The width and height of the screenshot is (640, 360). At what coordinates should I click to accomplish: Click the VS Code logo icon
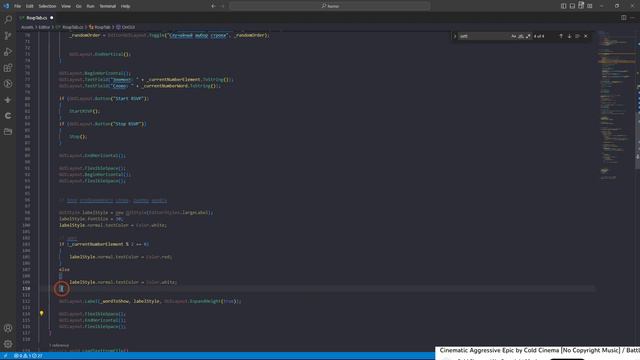tap(6, 6)
